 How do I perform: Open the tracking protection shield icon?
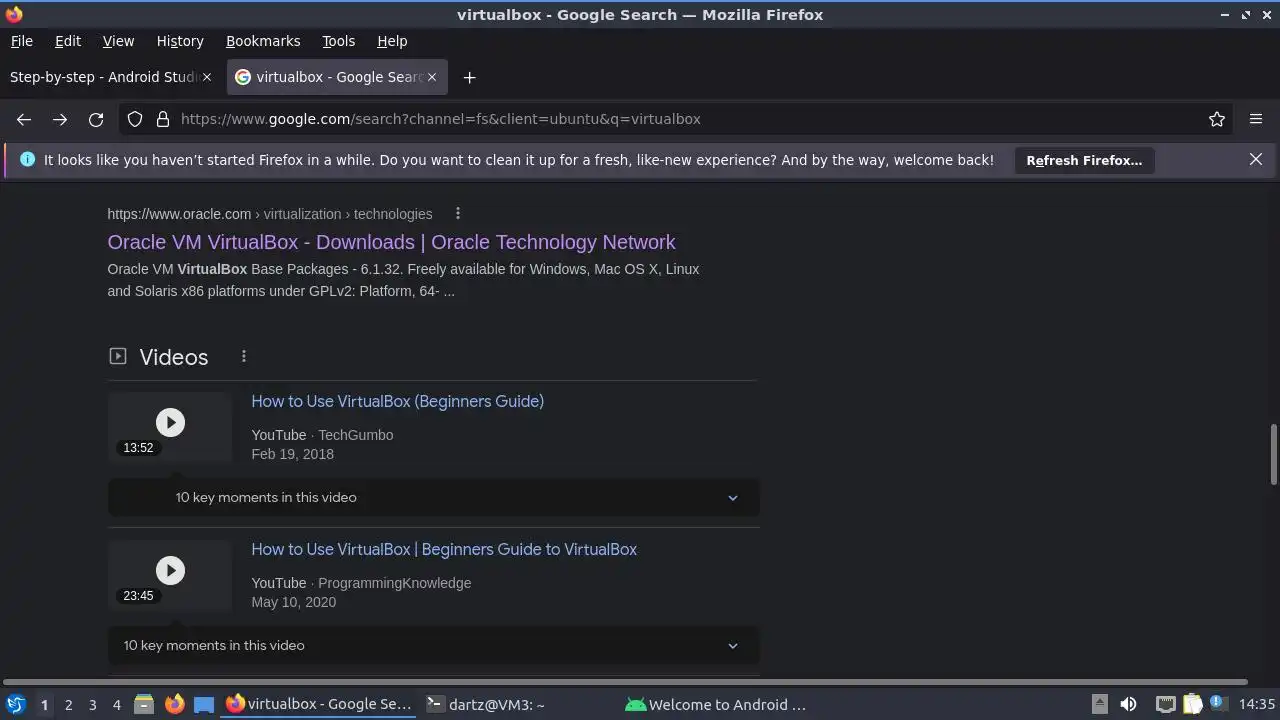point(135,119)
